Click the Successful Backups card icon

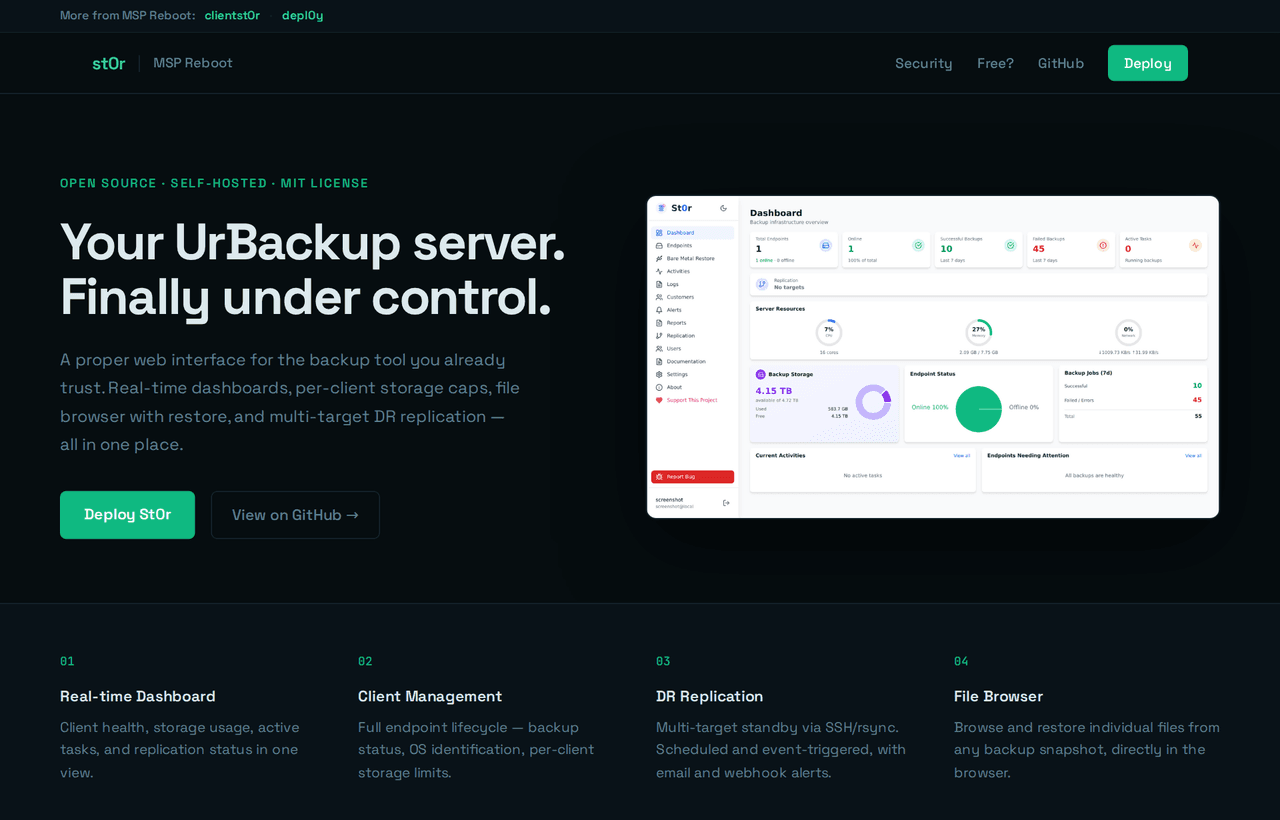[x=1010, y=245]
